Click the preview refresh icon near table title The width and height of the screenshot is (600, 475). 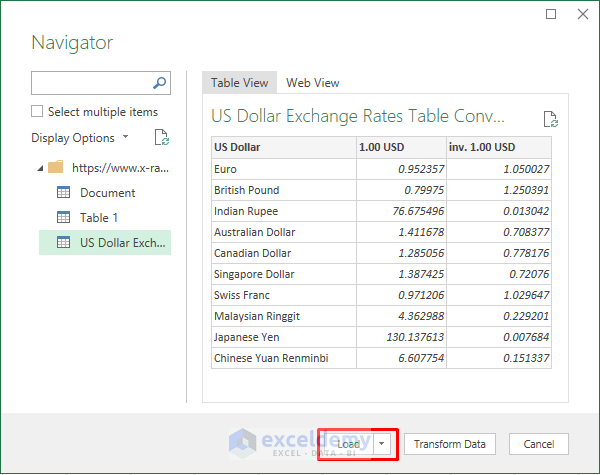551,119
